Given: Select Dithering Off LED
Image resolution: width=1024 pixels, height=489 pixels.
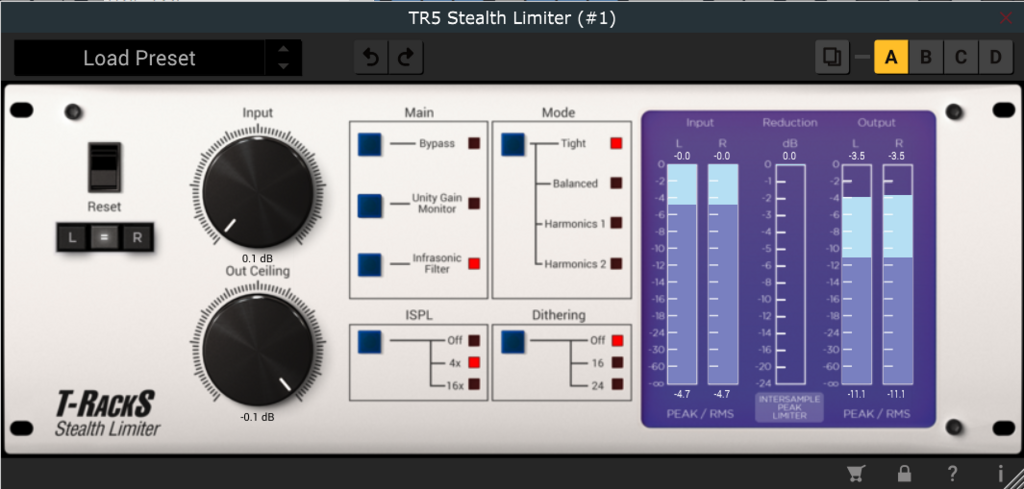Looking at the screenshot, I should (x=617, y=340).
